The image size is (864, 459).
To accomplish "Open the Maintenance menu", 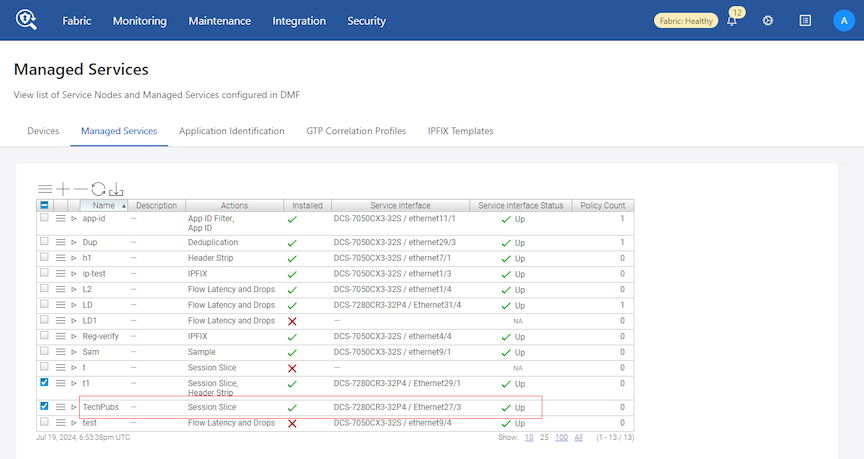I will tap(219, 21).
